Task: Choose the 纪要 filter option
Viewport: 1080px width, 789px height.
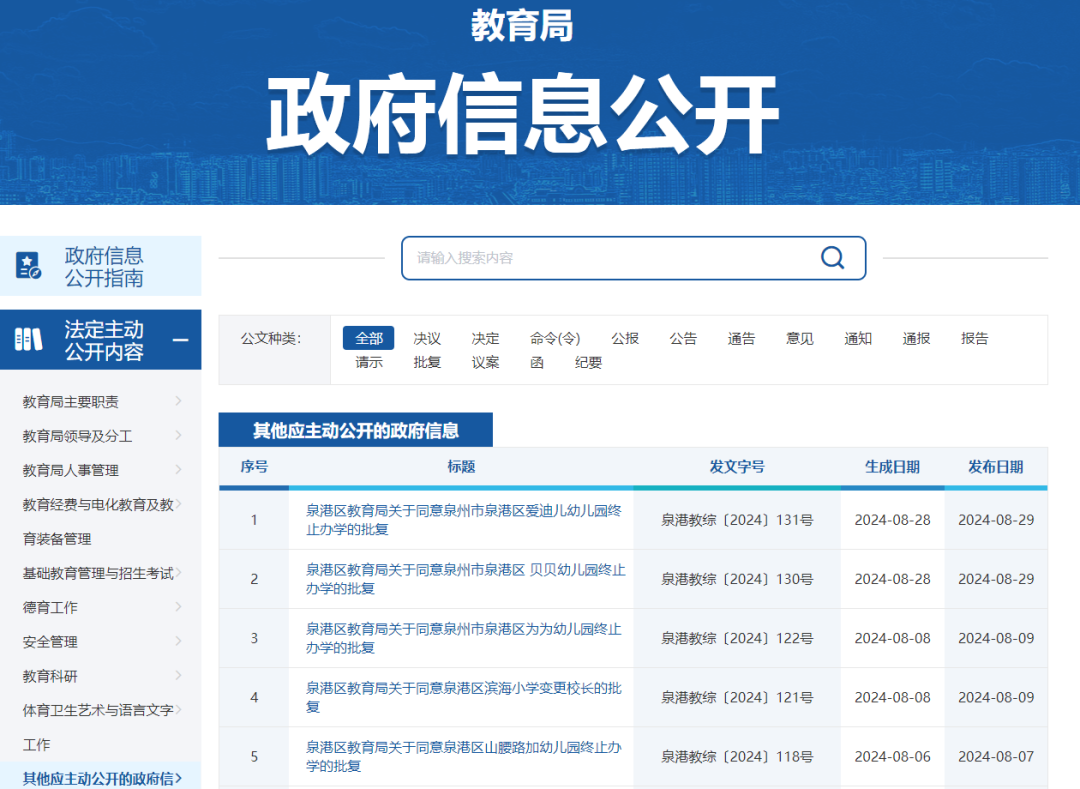Action: point(588,362)
